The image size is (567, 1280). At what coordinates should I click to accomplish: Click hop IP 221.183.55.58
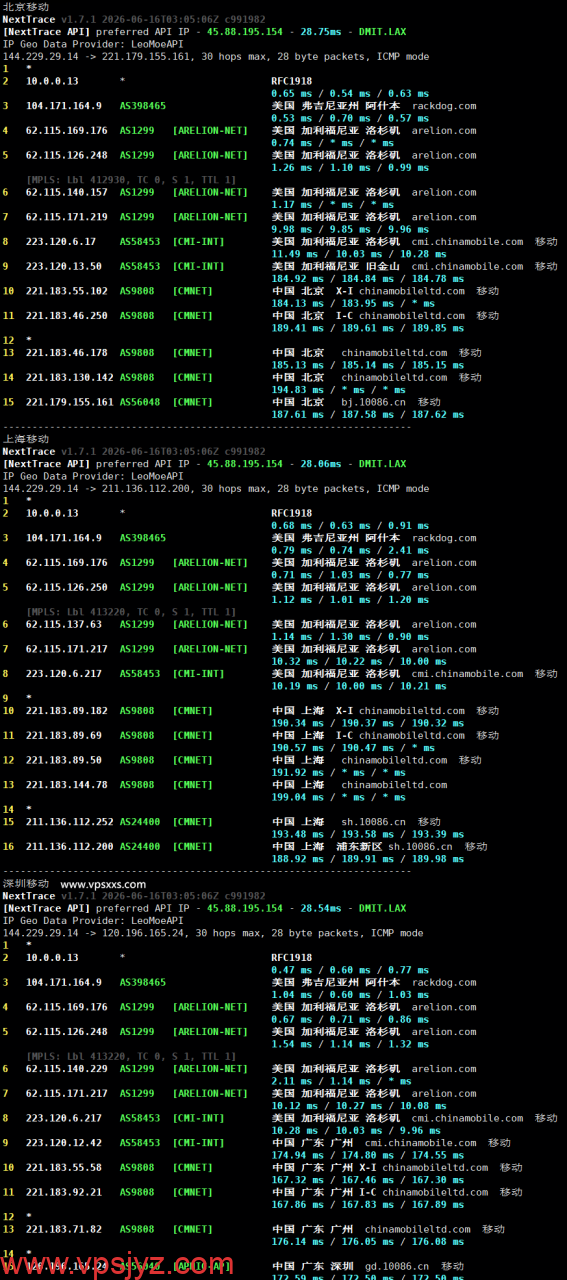pyautogui.click(x=63, y=1167)
